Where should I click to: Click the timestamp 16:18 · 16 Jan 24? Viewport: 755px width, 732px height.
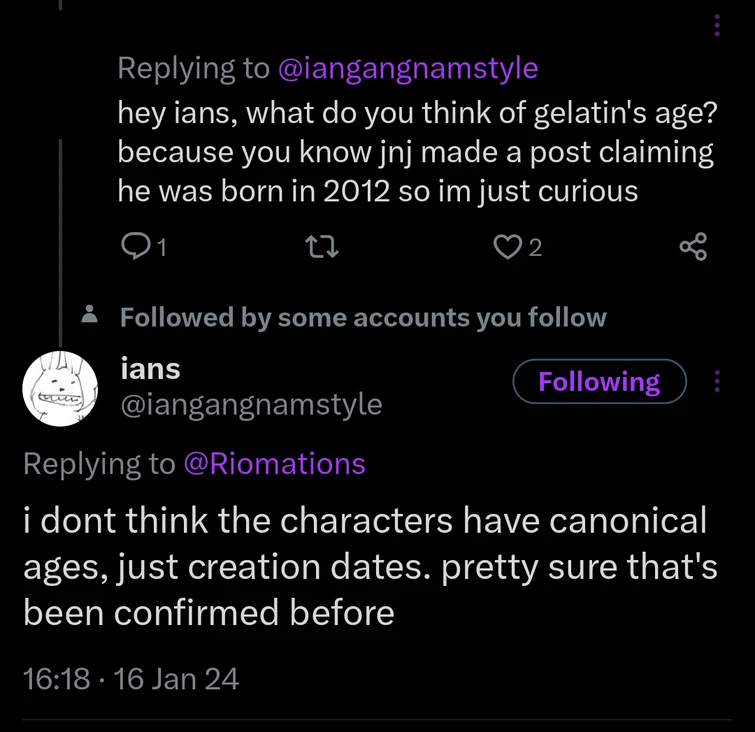tap(131, 679)
